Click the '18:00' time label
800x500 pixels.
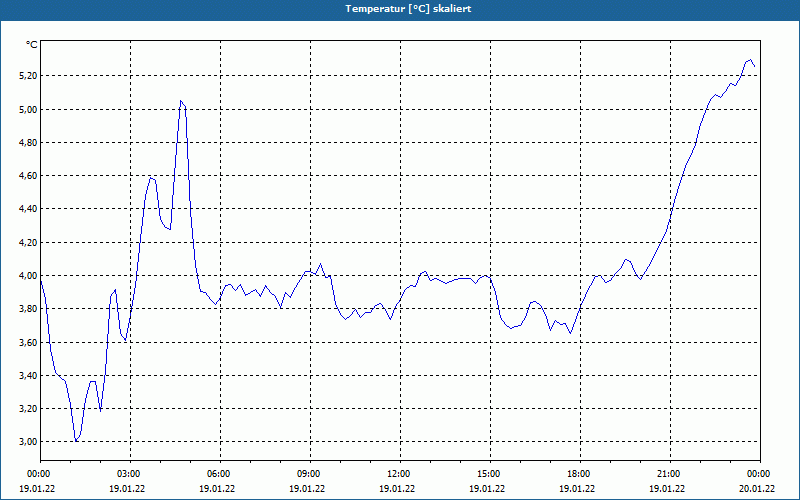click(x=580, y=474)
